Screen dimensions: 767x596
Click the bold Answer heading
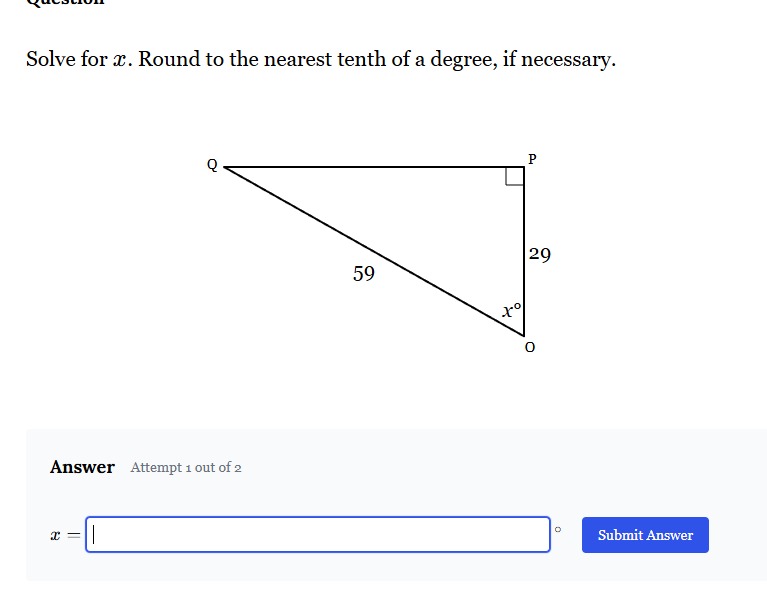click(82, 467)
